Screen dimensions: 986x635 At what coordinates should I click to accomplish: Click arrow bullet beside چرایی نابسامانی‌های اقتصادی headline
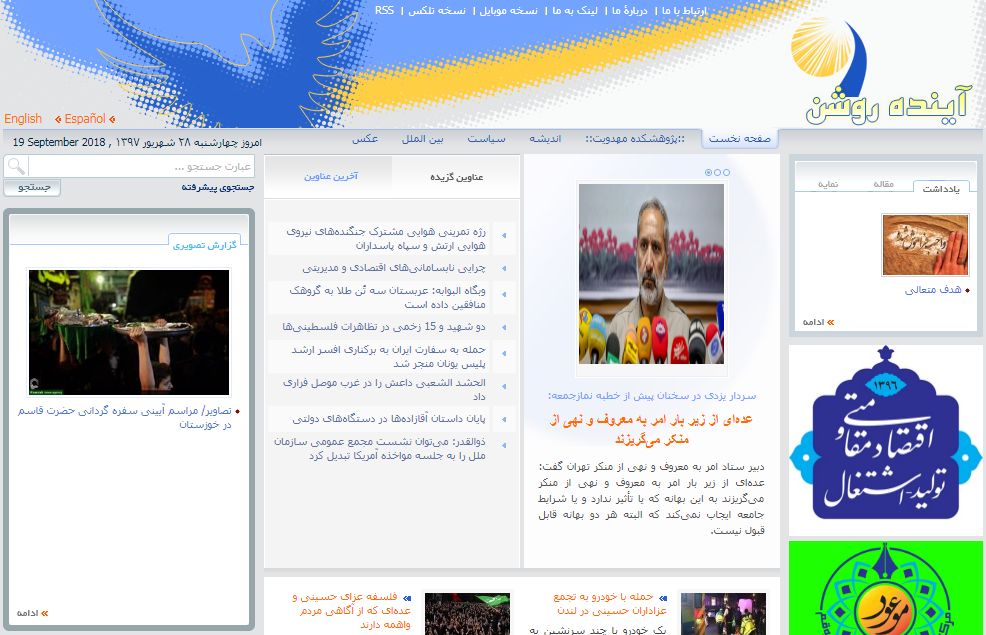503,268
